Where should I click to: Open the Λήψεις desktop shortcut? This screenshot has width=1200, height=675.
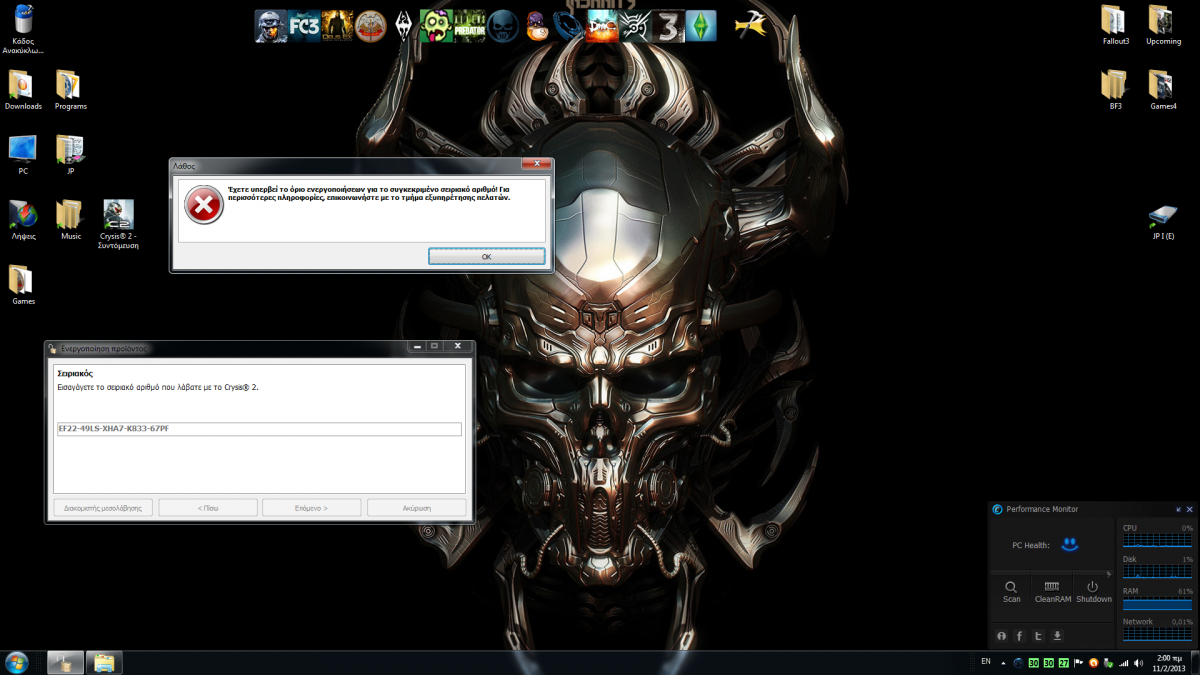(x=23, y=220)
